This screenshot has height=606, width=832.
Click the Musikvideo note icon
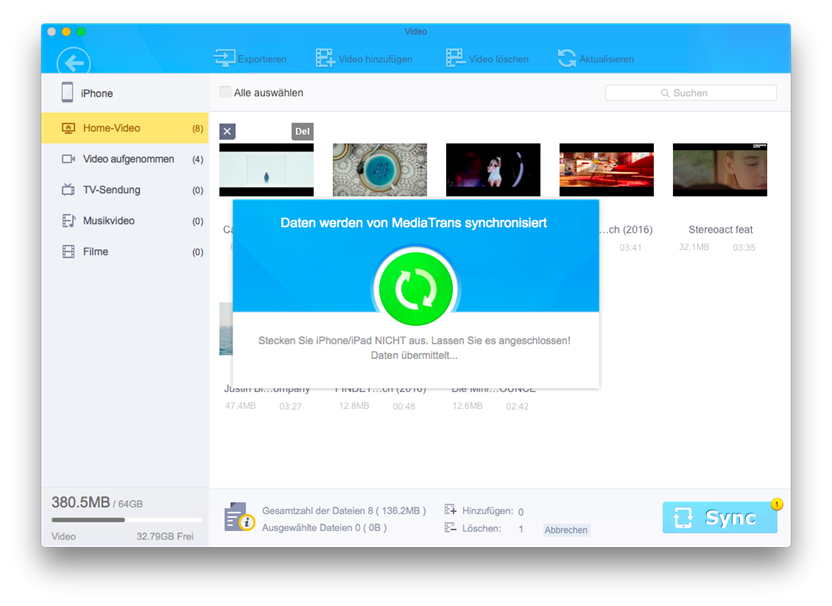coord(68,220)
